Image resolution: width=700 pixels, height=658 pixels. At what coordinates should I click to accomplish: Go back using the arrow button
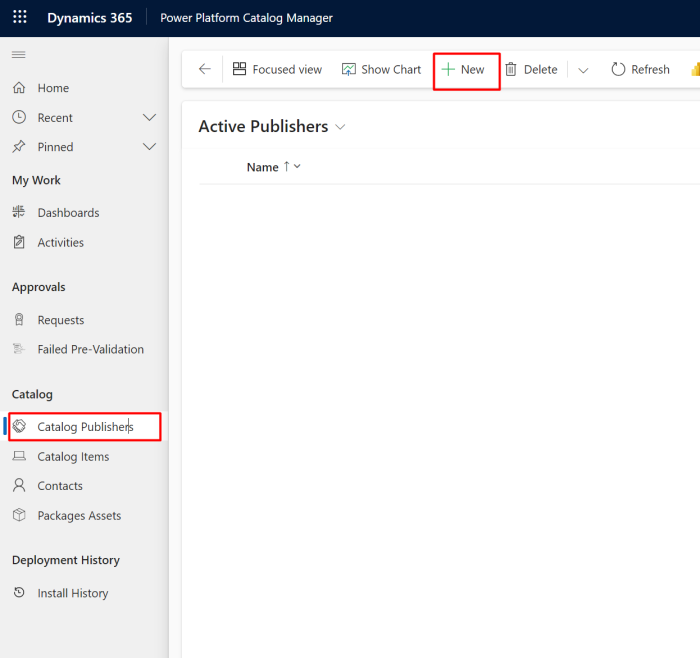pyautogui.click(x=204, y=69)
